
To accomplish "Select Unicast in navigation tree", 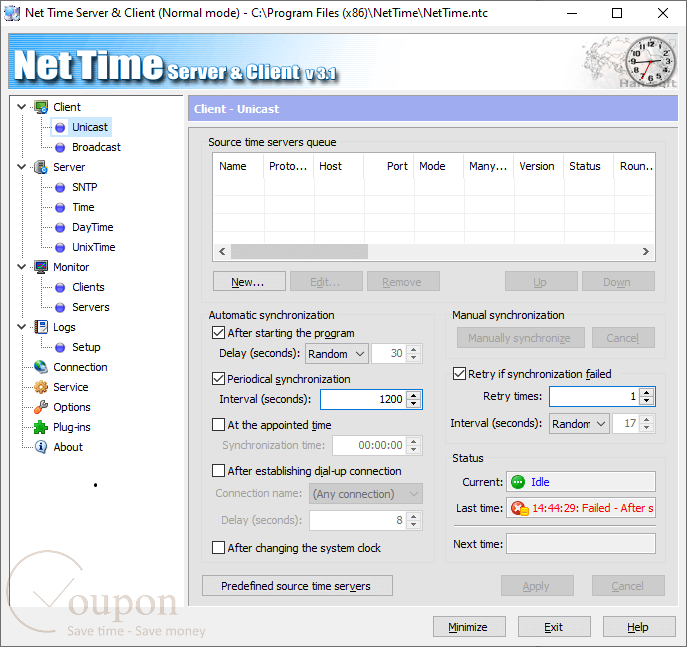I will click(x=89, y=127).
